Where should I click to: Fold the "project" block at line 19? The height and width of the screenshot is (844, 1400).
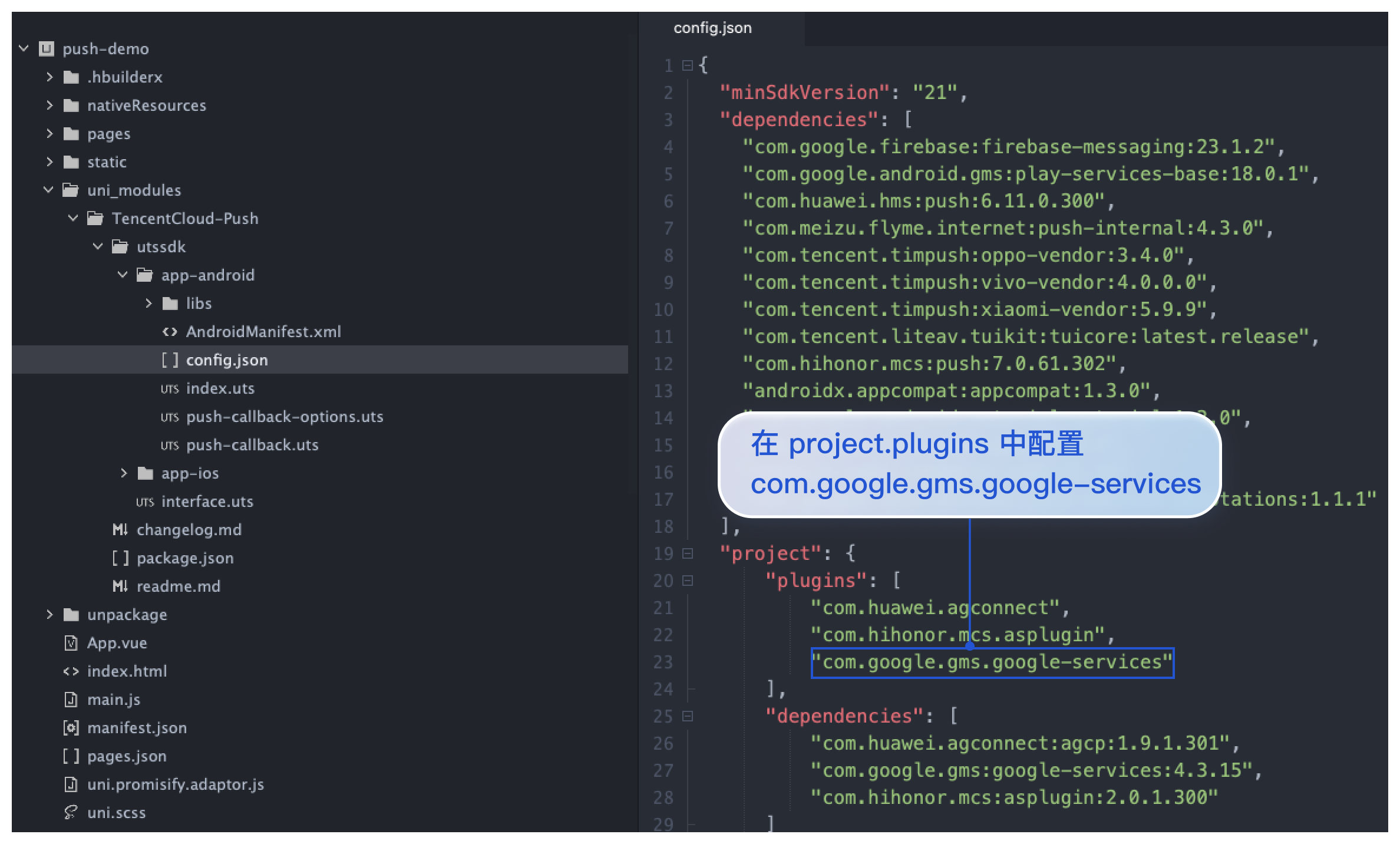(687, 553)
